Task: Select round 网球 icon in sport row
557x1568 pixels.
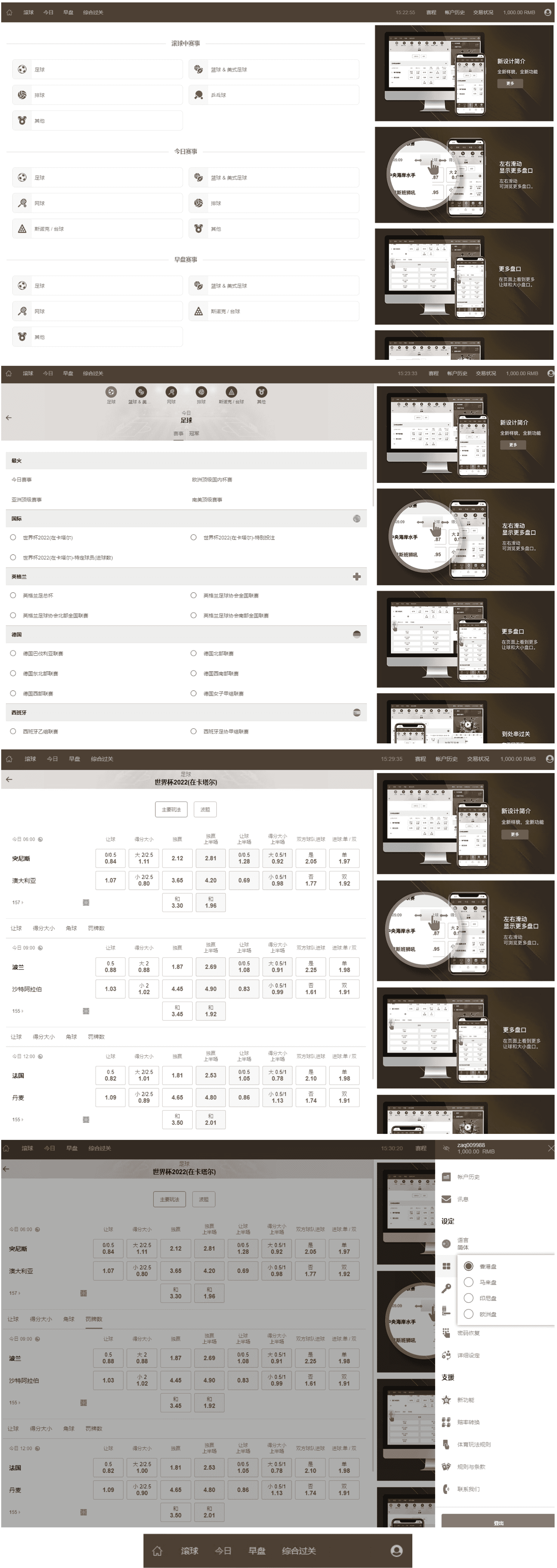Action: coord(171,392)
